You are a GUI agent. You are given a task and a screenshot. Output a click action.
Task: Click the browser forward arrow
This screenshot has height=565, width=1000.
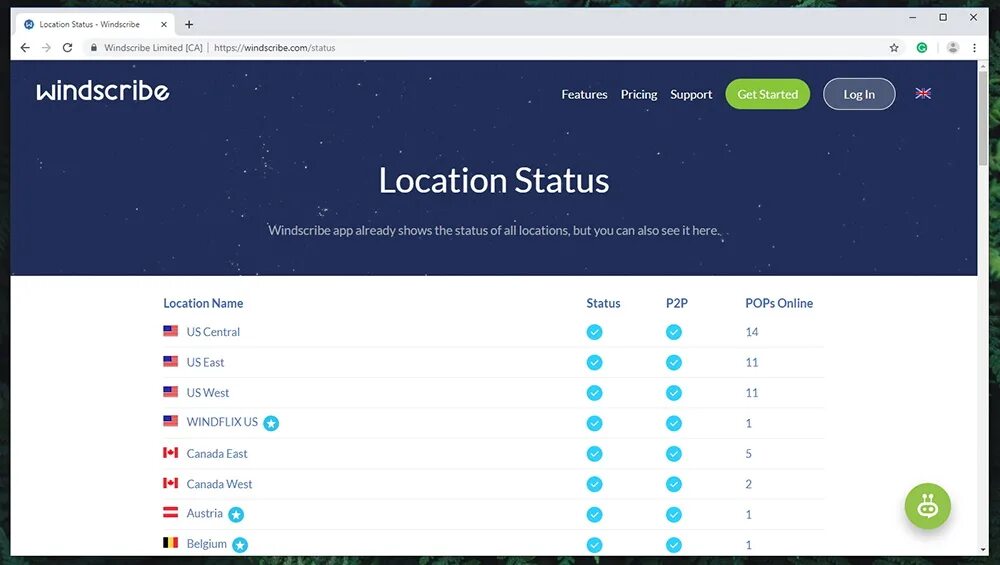click(x=46, y=48)
